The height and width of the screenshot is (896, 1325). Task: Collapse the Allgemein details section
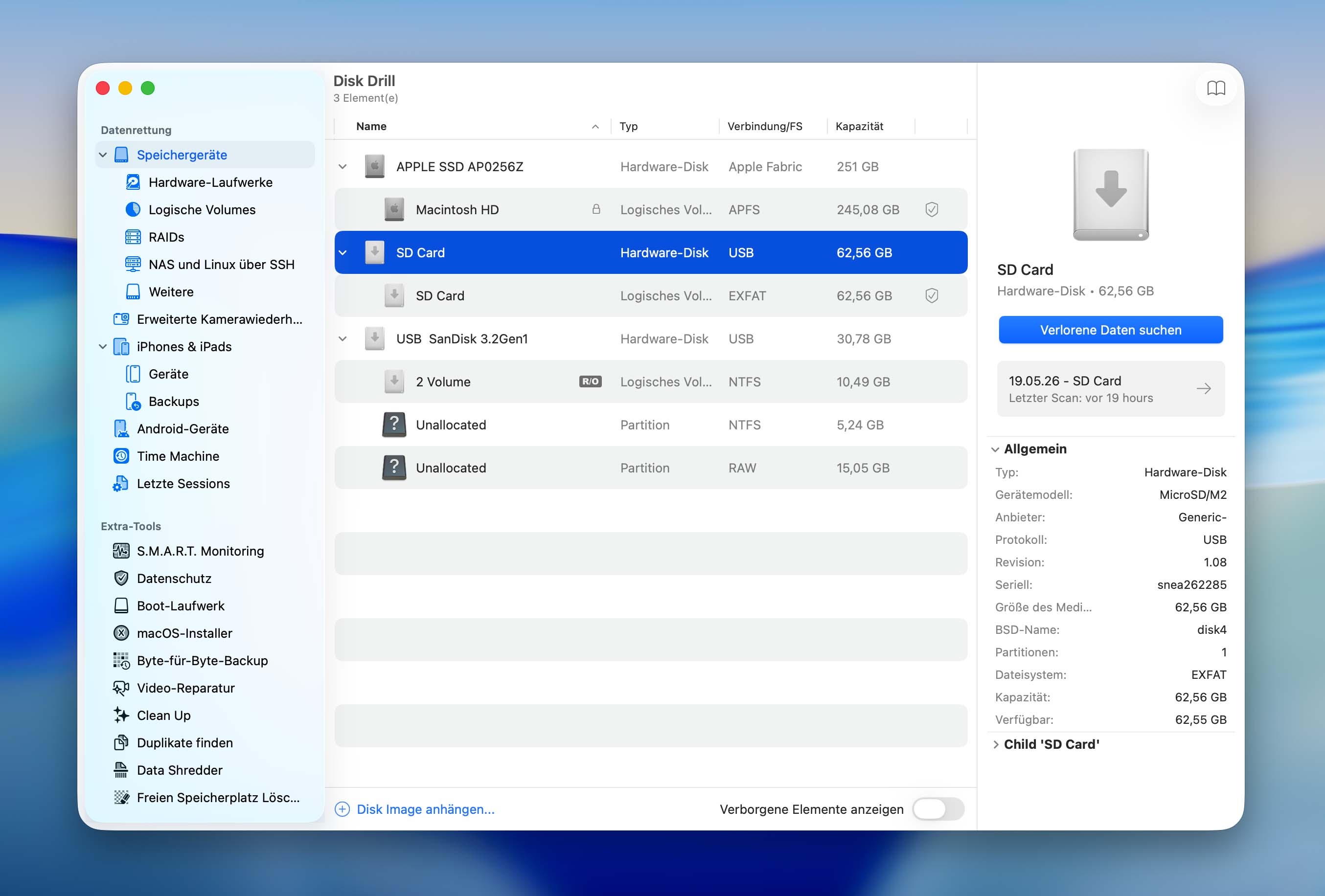pos(995,449)
